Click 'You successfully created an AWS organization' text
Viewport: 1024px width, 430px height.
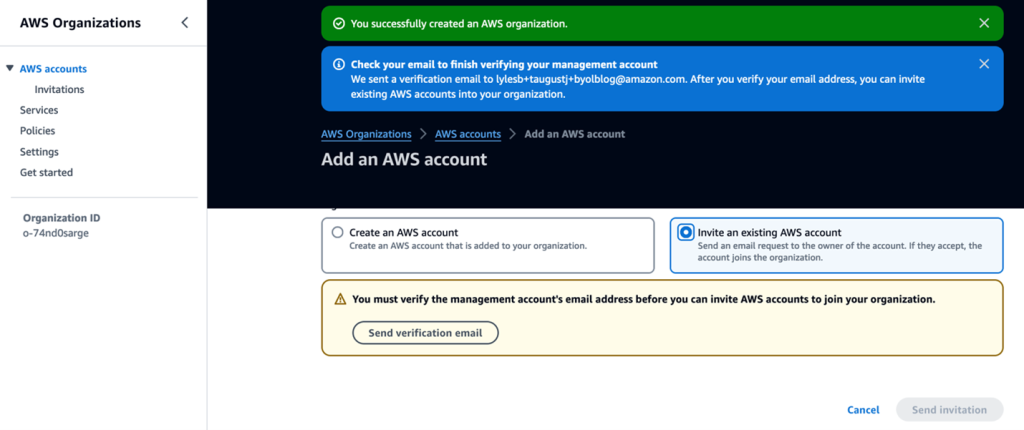click(x=459, y=24)
